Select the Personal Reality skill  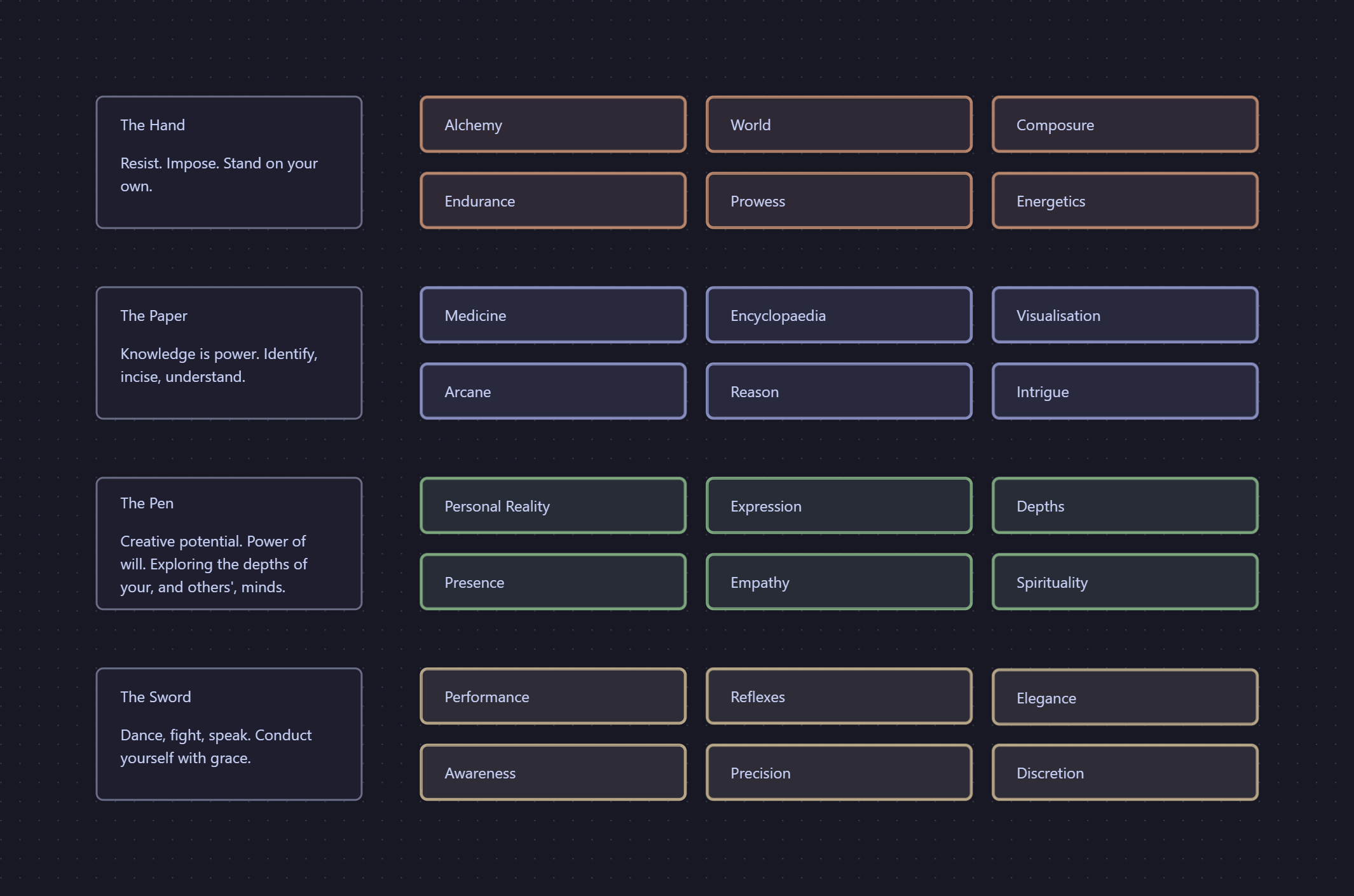point(552,506)
